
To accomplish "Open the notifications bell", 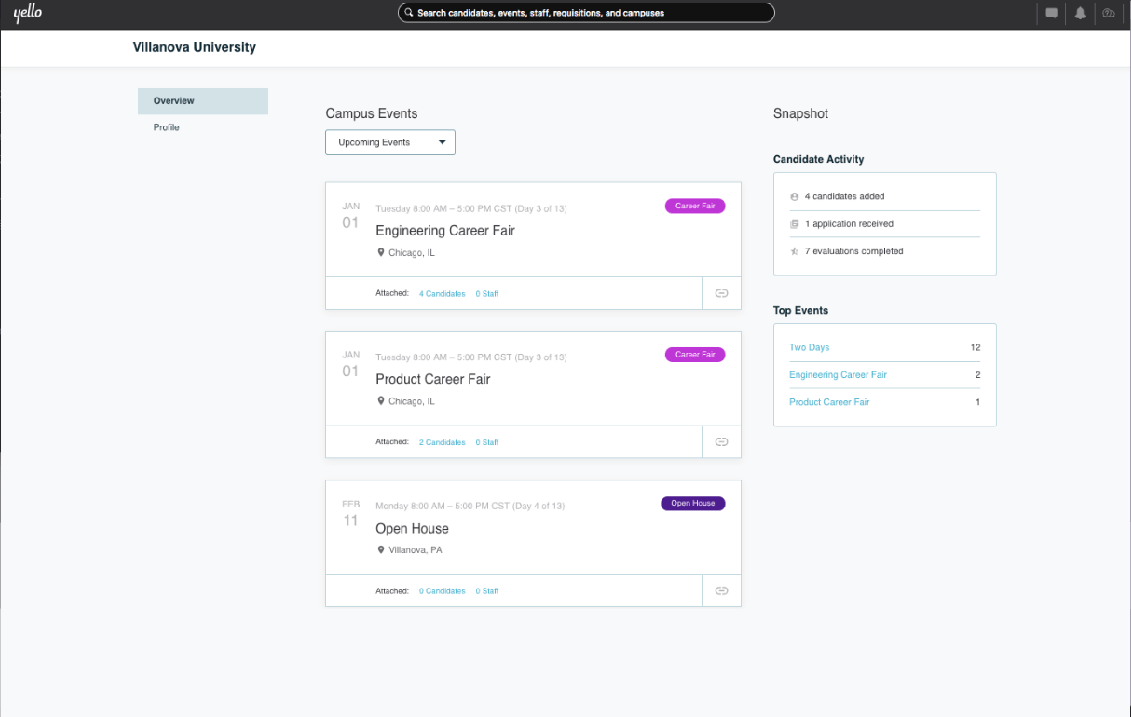I will 1080,13.
